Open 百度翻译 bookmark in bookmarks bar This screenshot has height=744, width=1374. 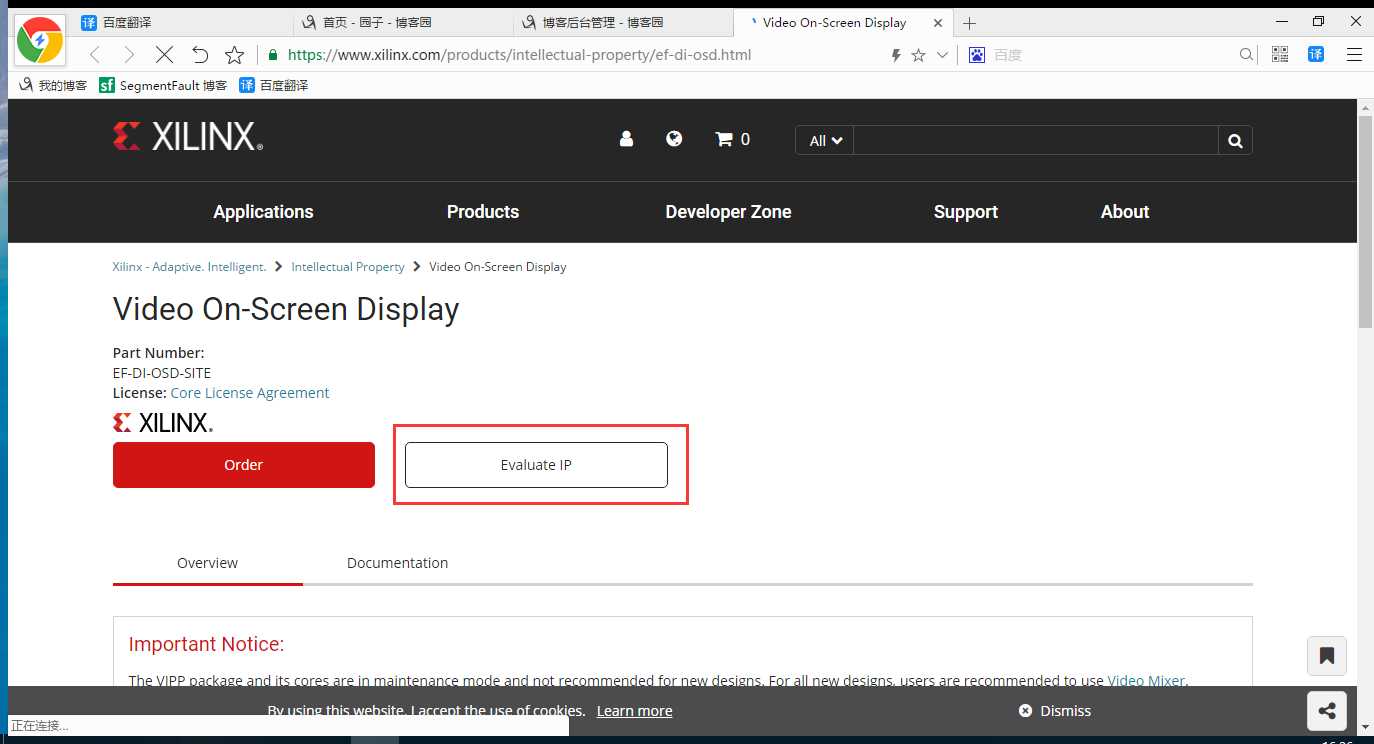(274, 86)
